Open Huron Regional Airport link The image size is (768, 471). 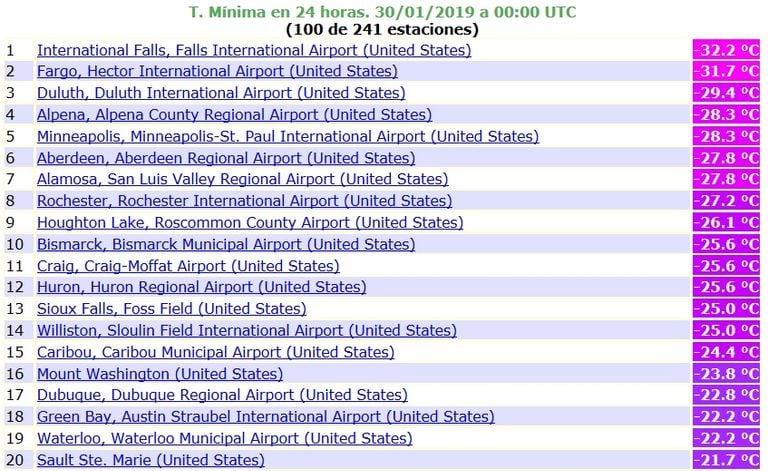coord(201,287)
